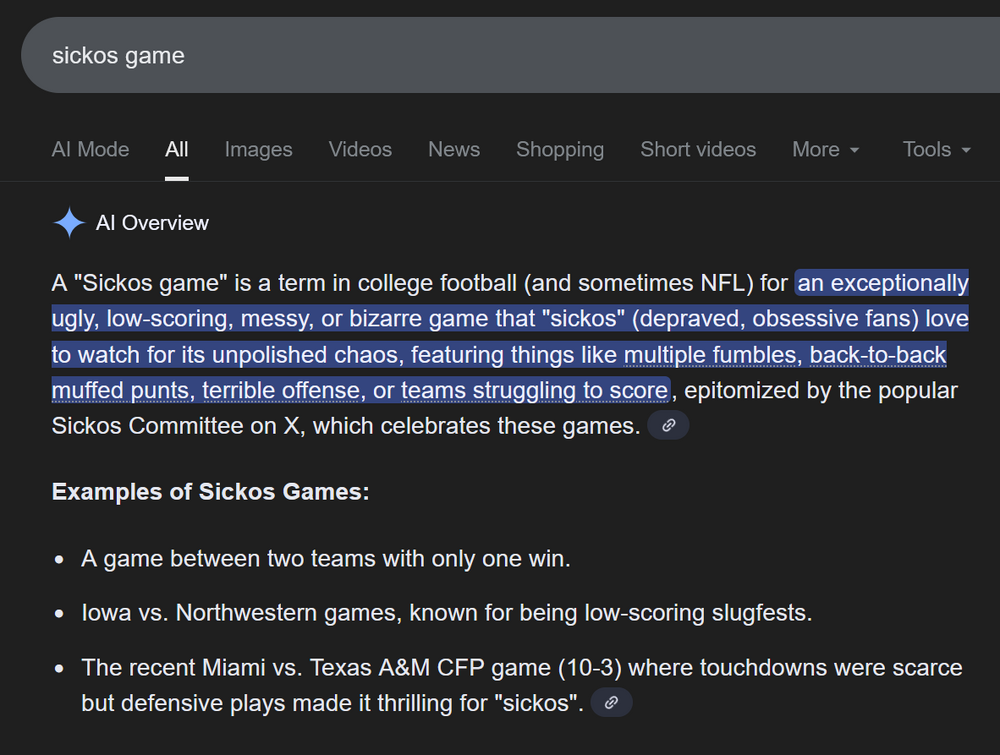The width and height of the screenshot is (1000, 755).
Task: Click the "Examples of Sickos Games:" heading
Action: (211, 492)
